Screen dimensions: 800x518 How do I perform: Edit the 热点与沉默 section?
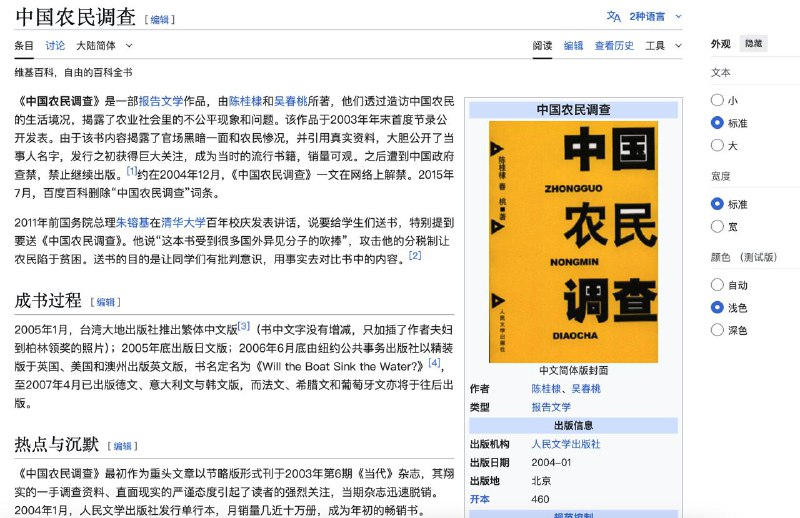(x=122, y=447)
